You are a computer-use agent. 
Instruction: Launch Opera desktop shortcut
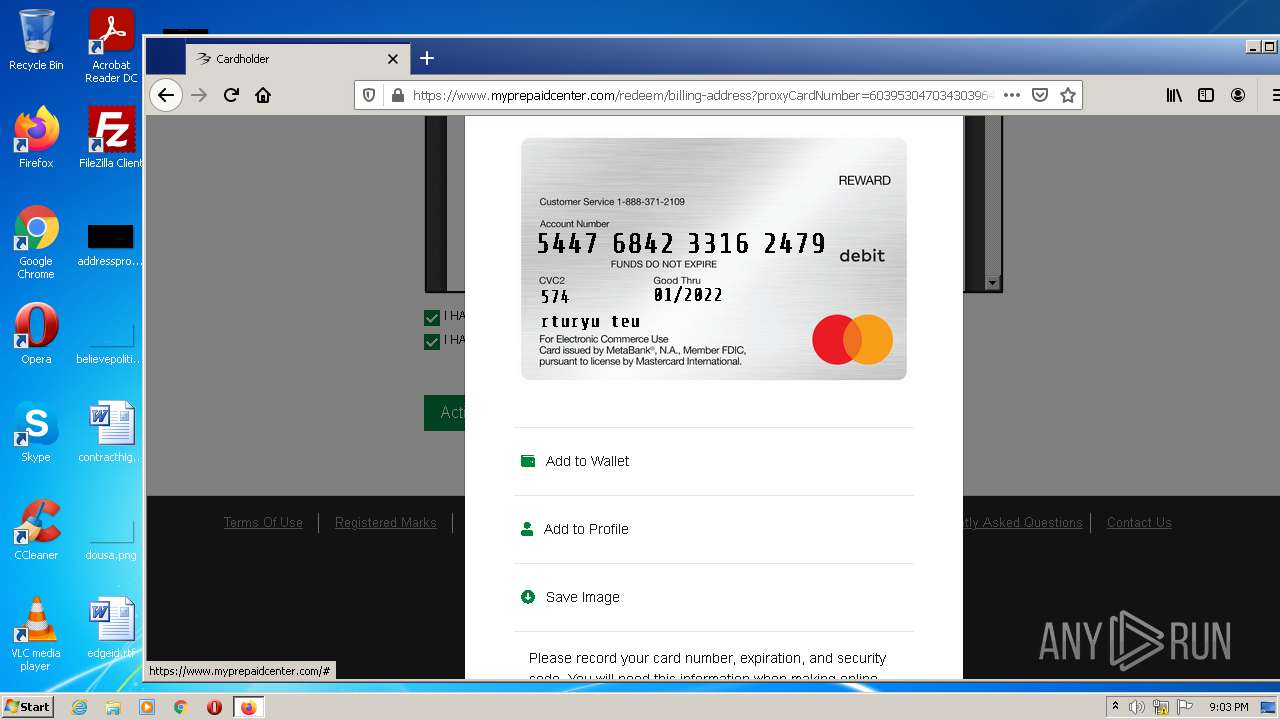tap(36, 334)
